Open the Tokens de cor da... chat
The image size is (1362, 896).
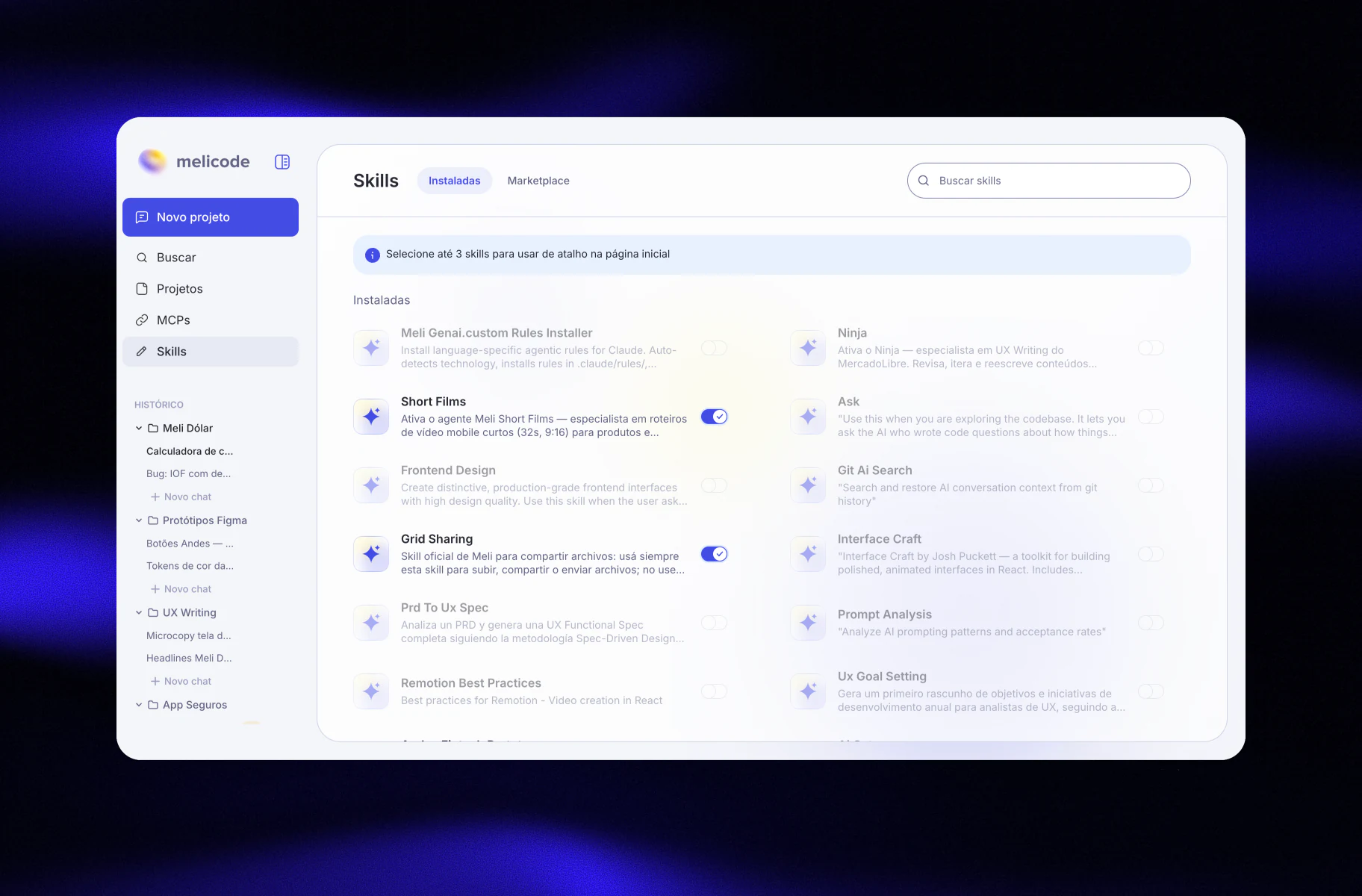[190, 566]
